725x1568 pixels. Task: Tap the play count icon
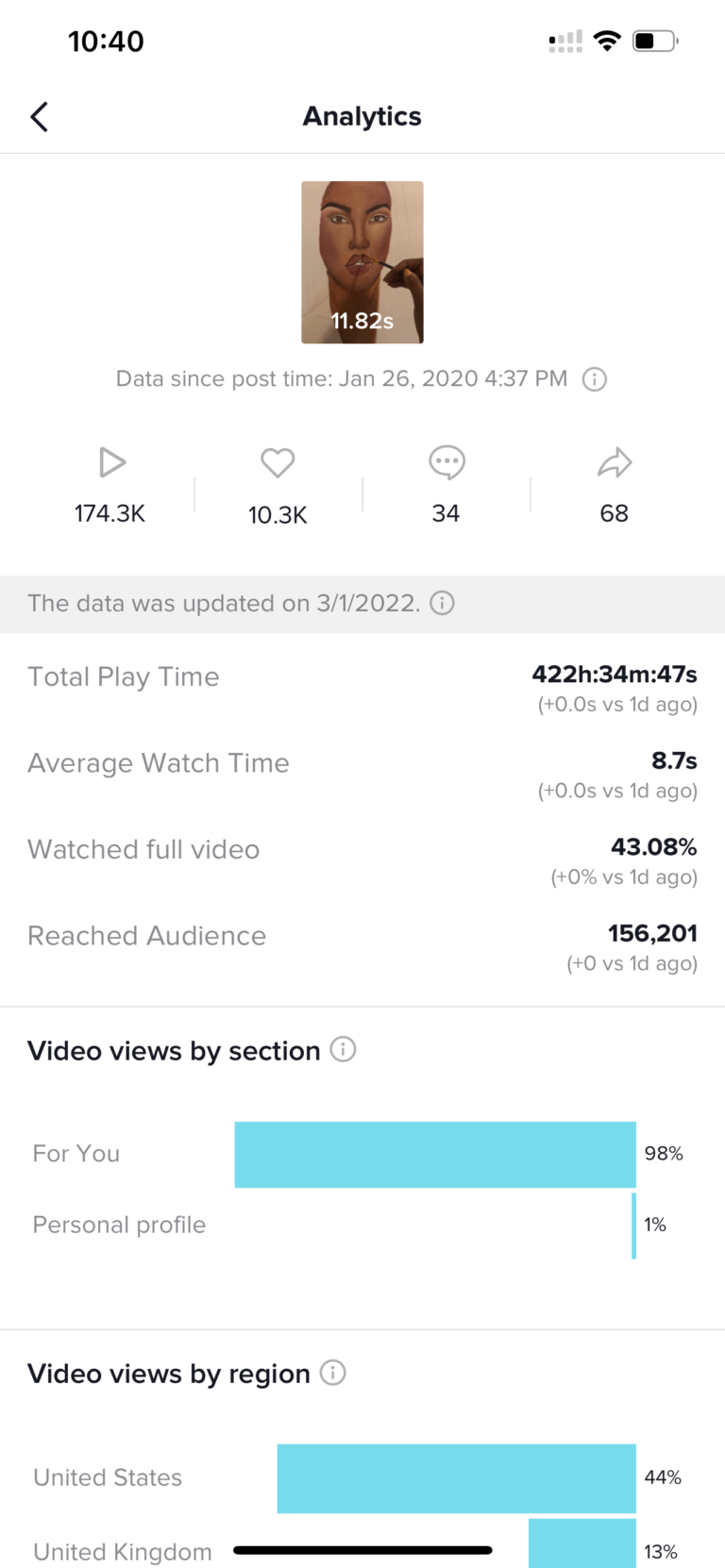[111, 462]
